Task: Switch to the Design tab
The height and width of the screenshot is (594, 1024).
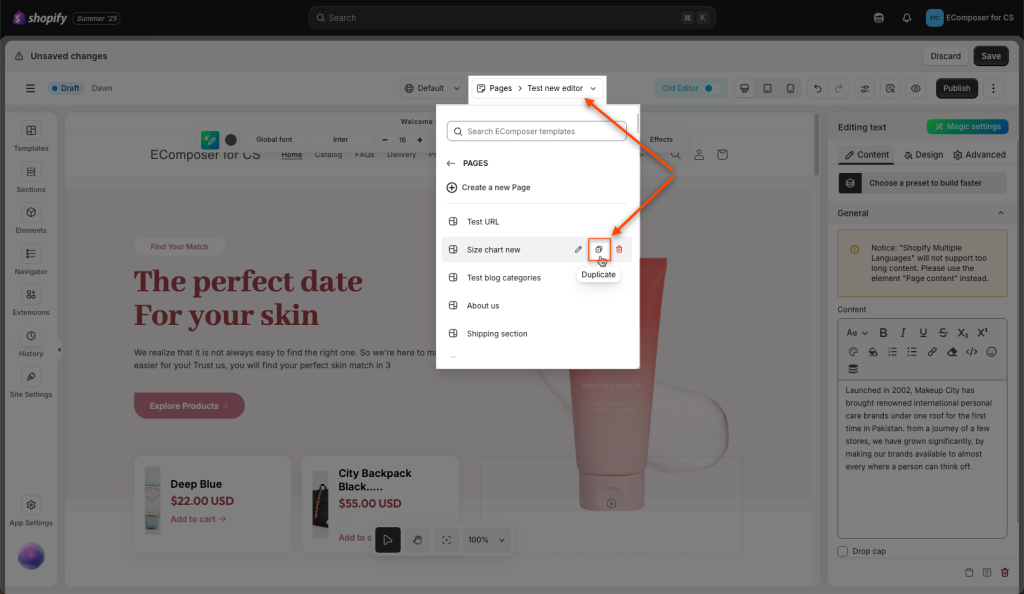Action: pos(923,155)
